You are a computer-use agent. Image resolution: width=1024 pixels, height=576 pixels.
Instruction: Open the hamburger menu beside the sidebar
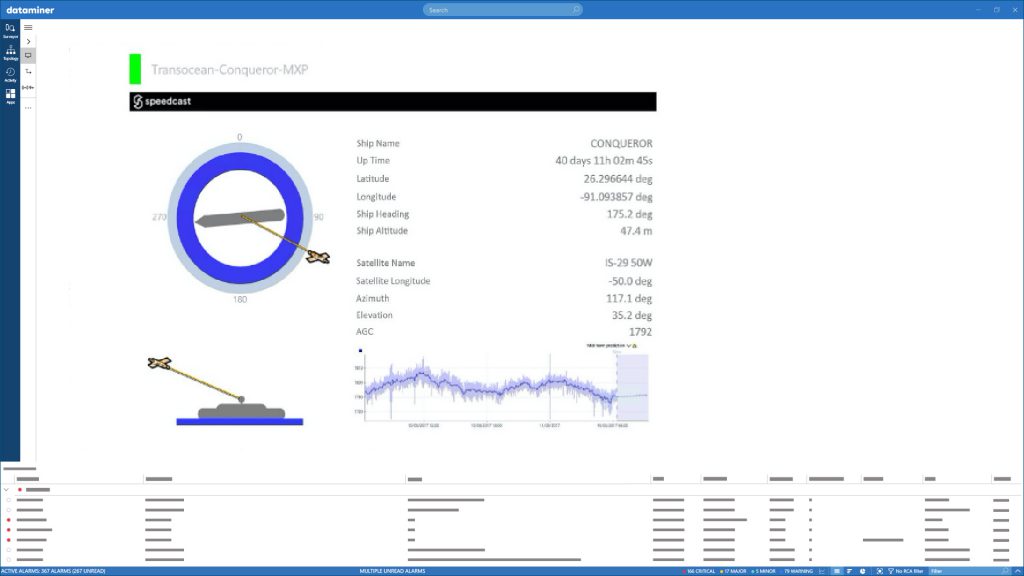(x=28, y=27)
